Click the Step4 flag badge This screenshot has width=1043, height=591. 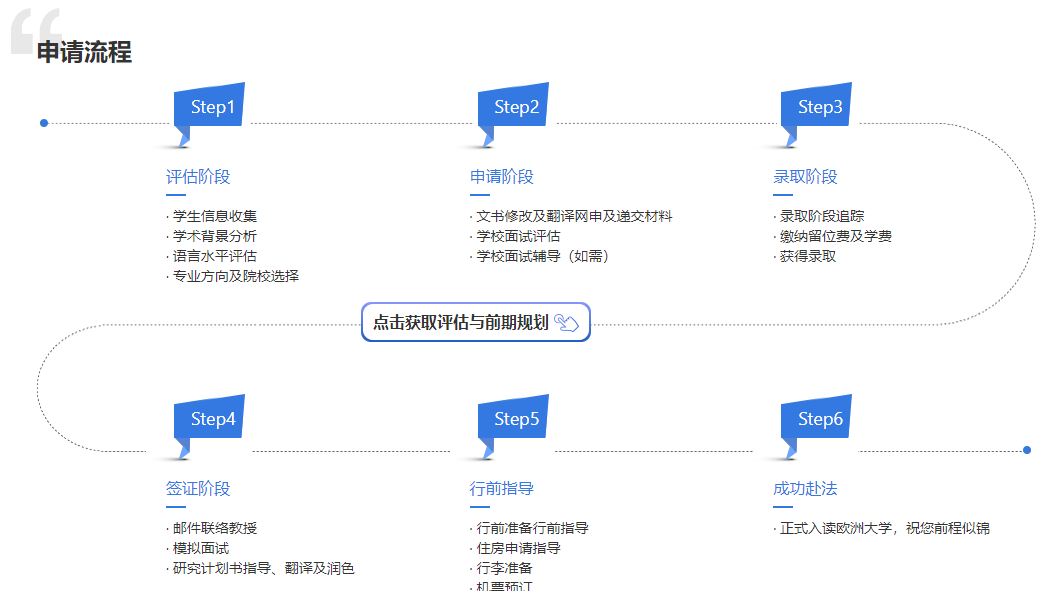tap(210, 419)
